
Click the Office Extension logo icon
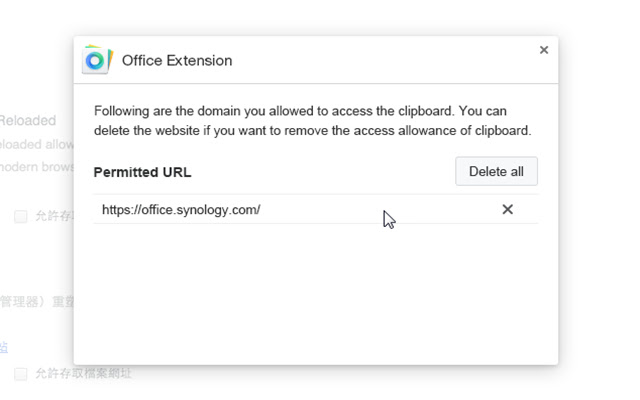point(95,60)
